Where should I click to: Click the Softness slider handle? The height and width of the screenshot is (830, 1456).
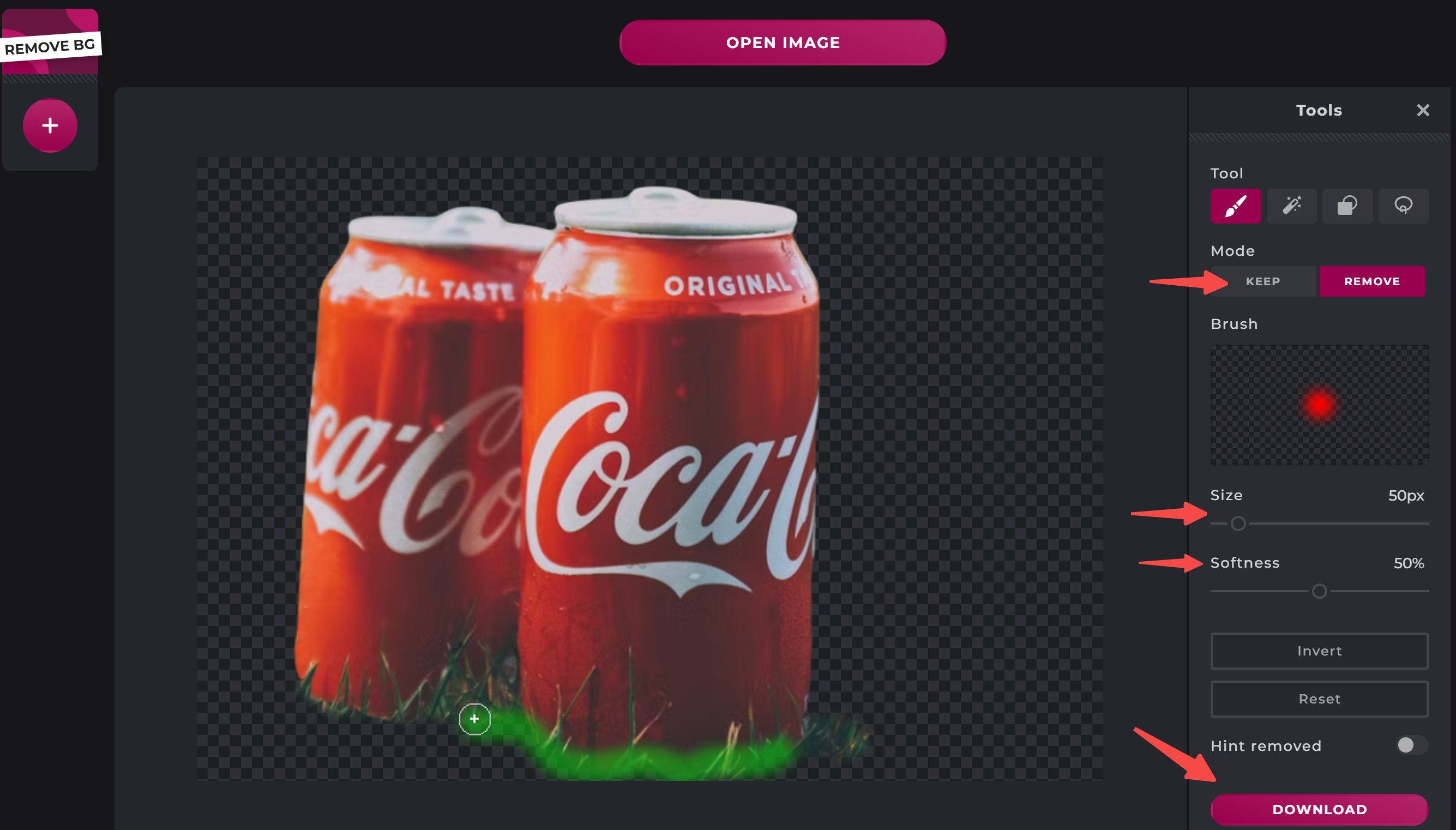1319,591
